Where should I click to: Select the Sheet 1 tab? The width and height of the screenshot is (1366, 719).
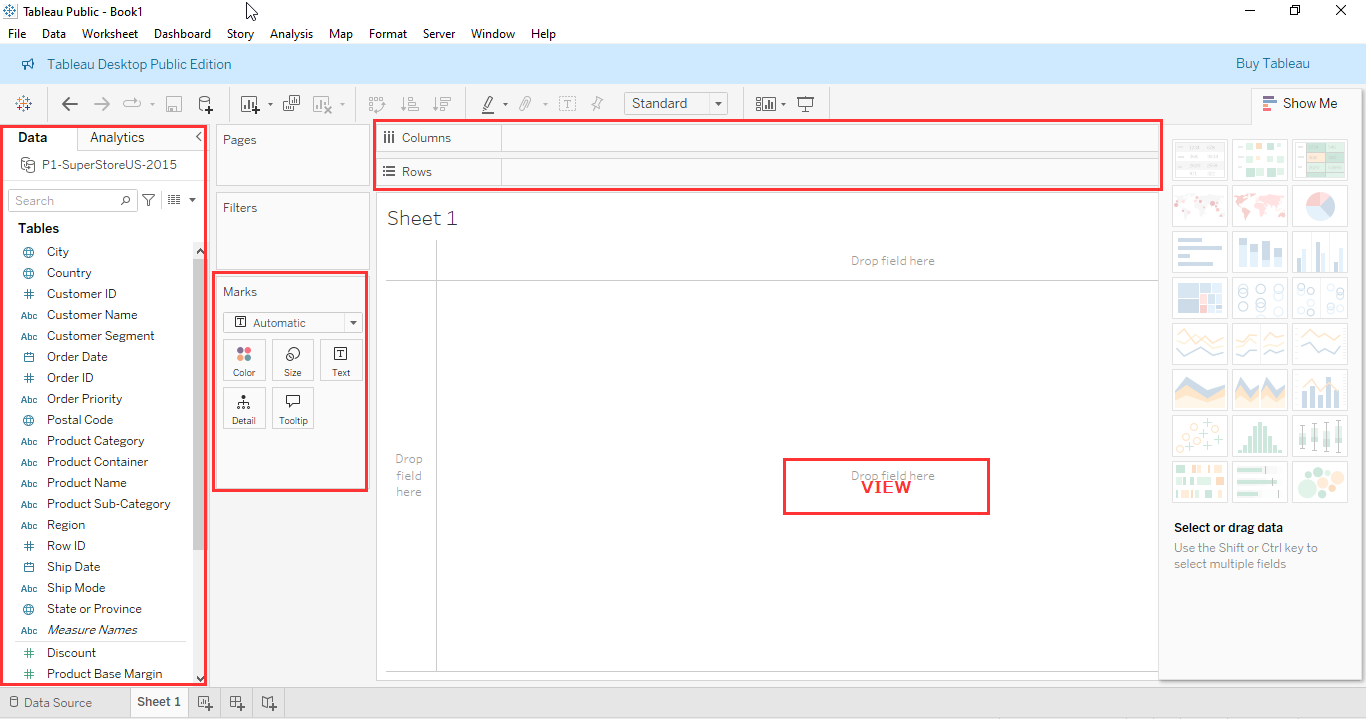click(159, 702)
